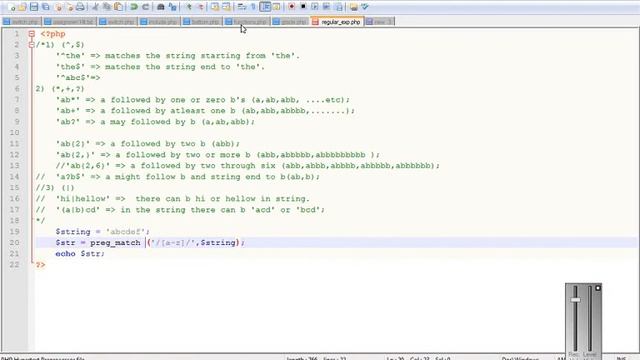Click the spell-check checkmark toolbar icon
This screenshot has width=640, height=360.
pyautogui.click(x=365, y=7)
